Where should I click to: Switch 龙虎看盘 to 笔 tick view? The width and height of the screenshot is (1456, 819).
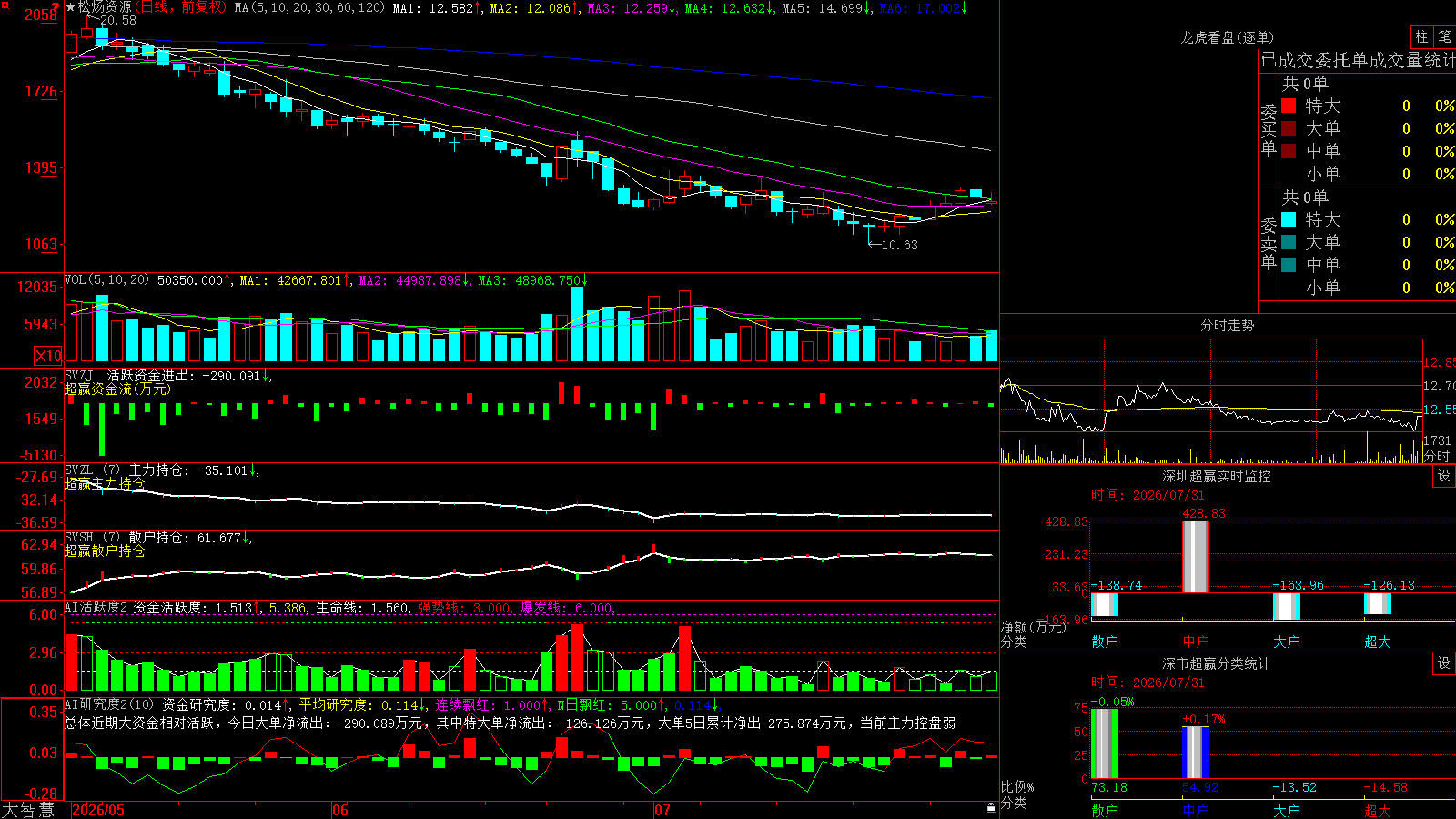[1445, 36]
